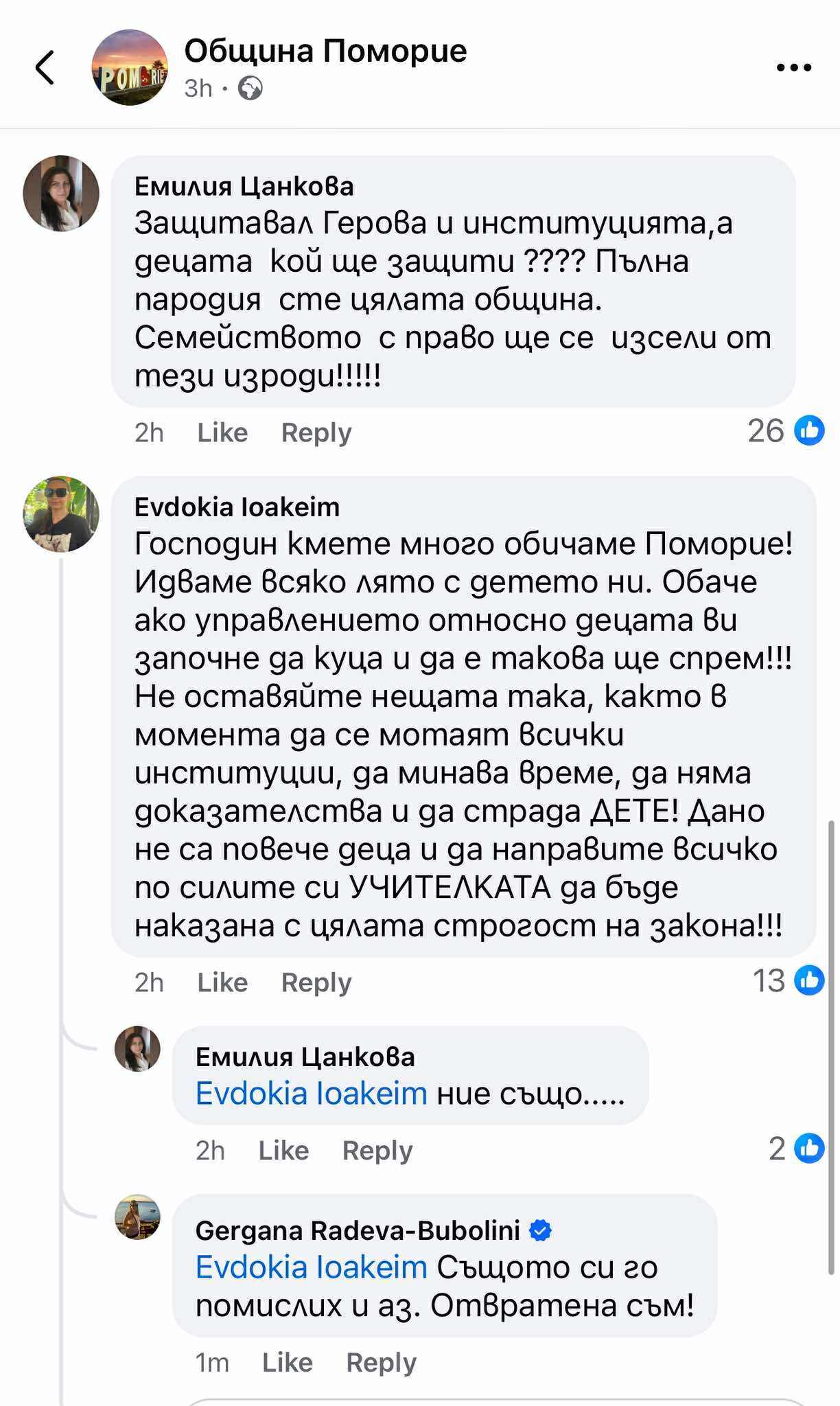This screenshot has height=1406, width=840.
Task: Click the like reaction icon showing 13
Action: 809,980
